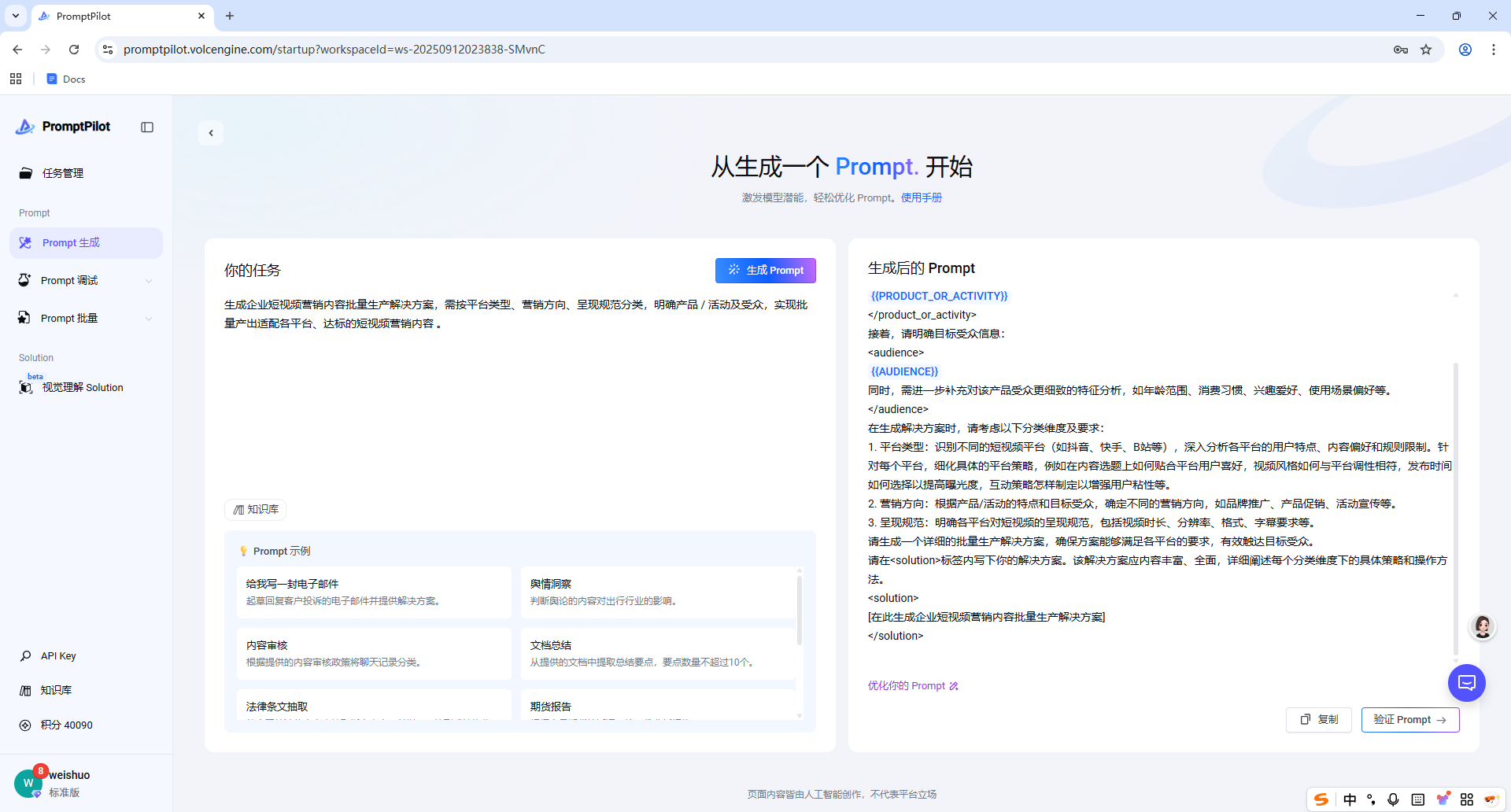The width and height of the screenshot is (1511, 812).
Task: Open 视觉理解 Solution page
Action: pyautogui.click(x=82, y=388)
